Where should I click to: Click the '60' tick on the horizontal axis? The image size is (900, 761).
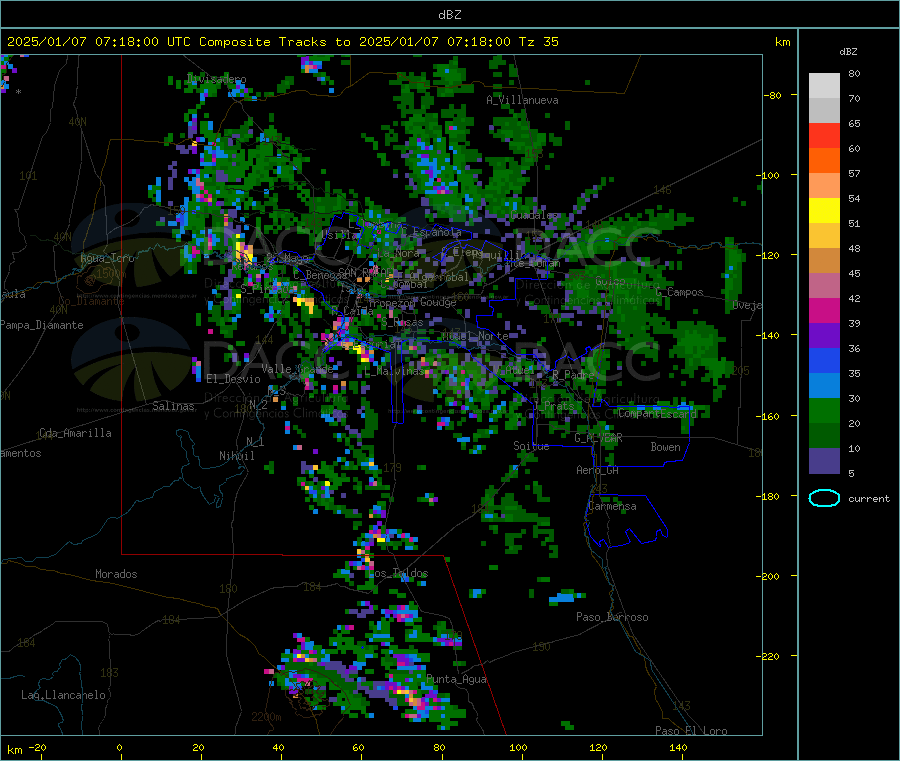pos(358,747)
